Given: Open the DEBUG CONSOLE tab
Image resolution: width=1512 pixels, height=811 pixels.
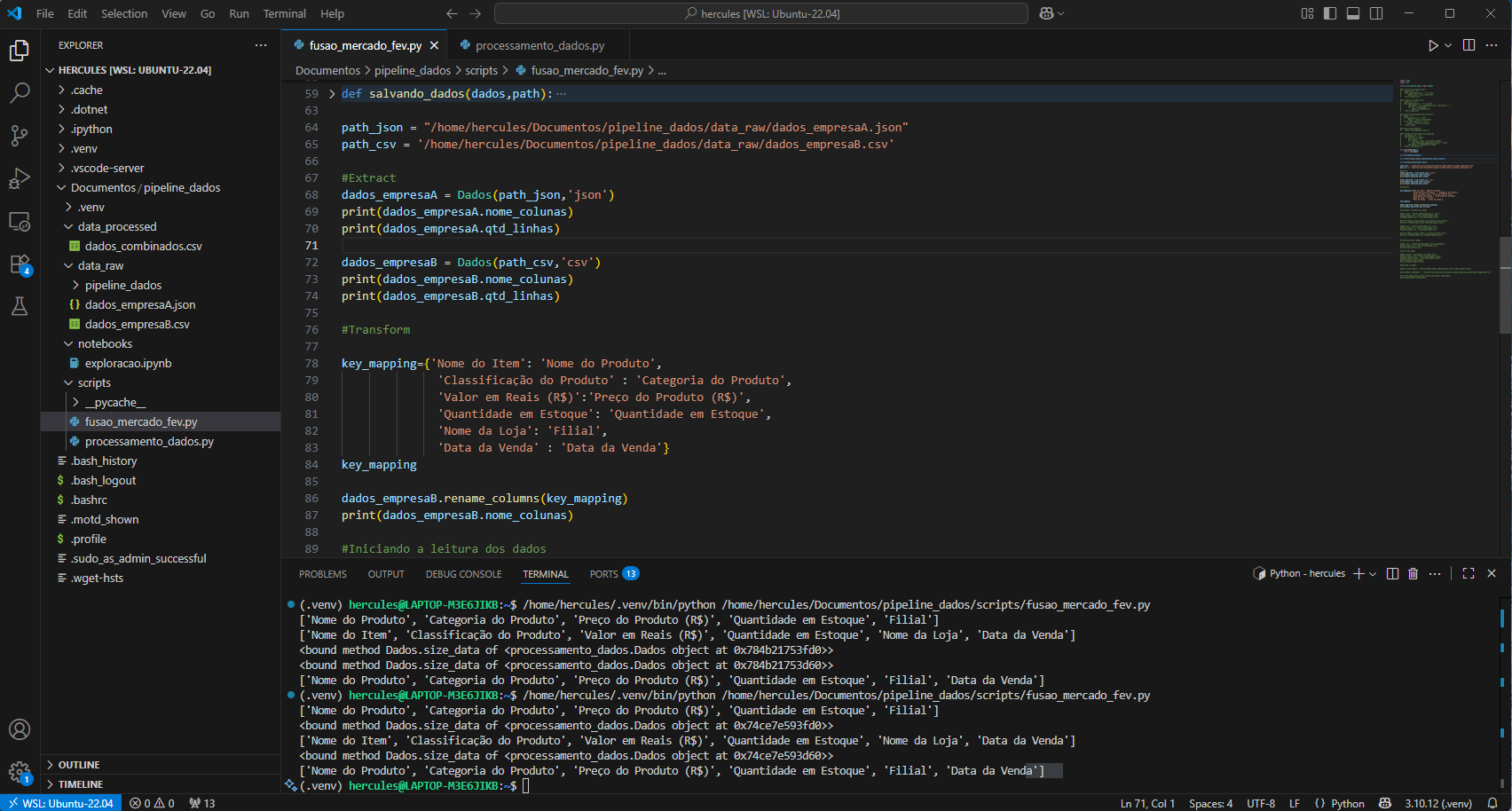Looking at the screenshot, I should (x=463, y=574).
